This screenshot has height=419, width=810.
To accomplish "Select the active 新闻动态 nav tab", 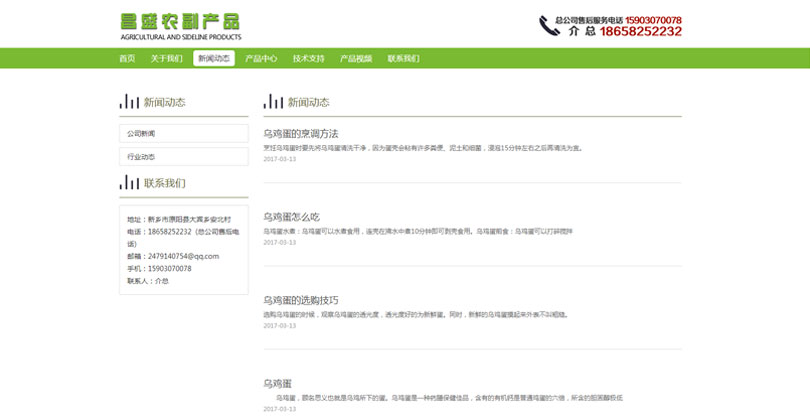I will 214,58.
